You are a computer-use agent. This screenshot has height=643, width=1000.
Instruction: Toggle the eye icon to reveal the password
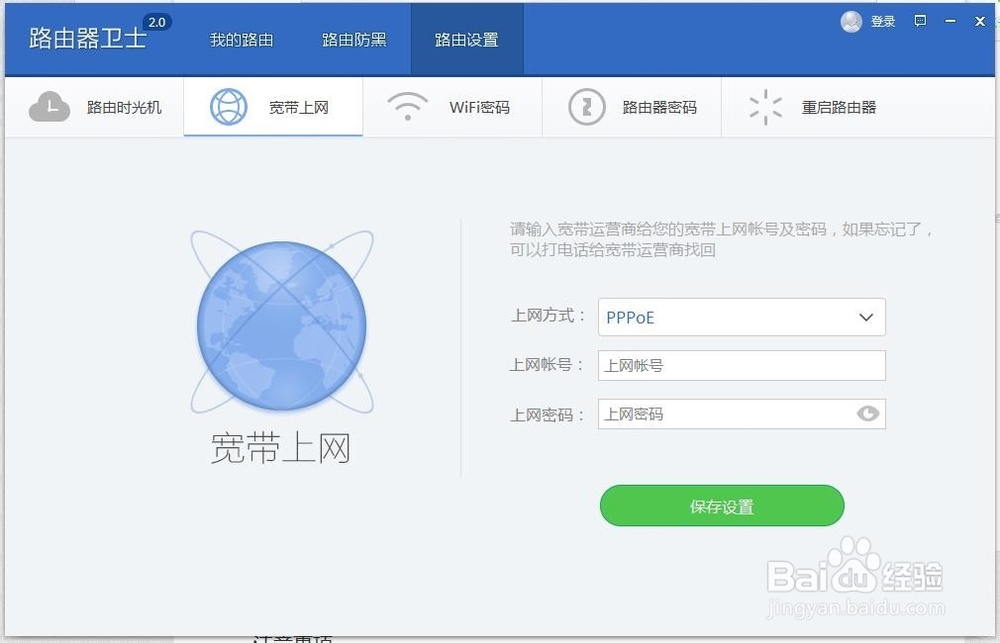click(x=868, y=413)
